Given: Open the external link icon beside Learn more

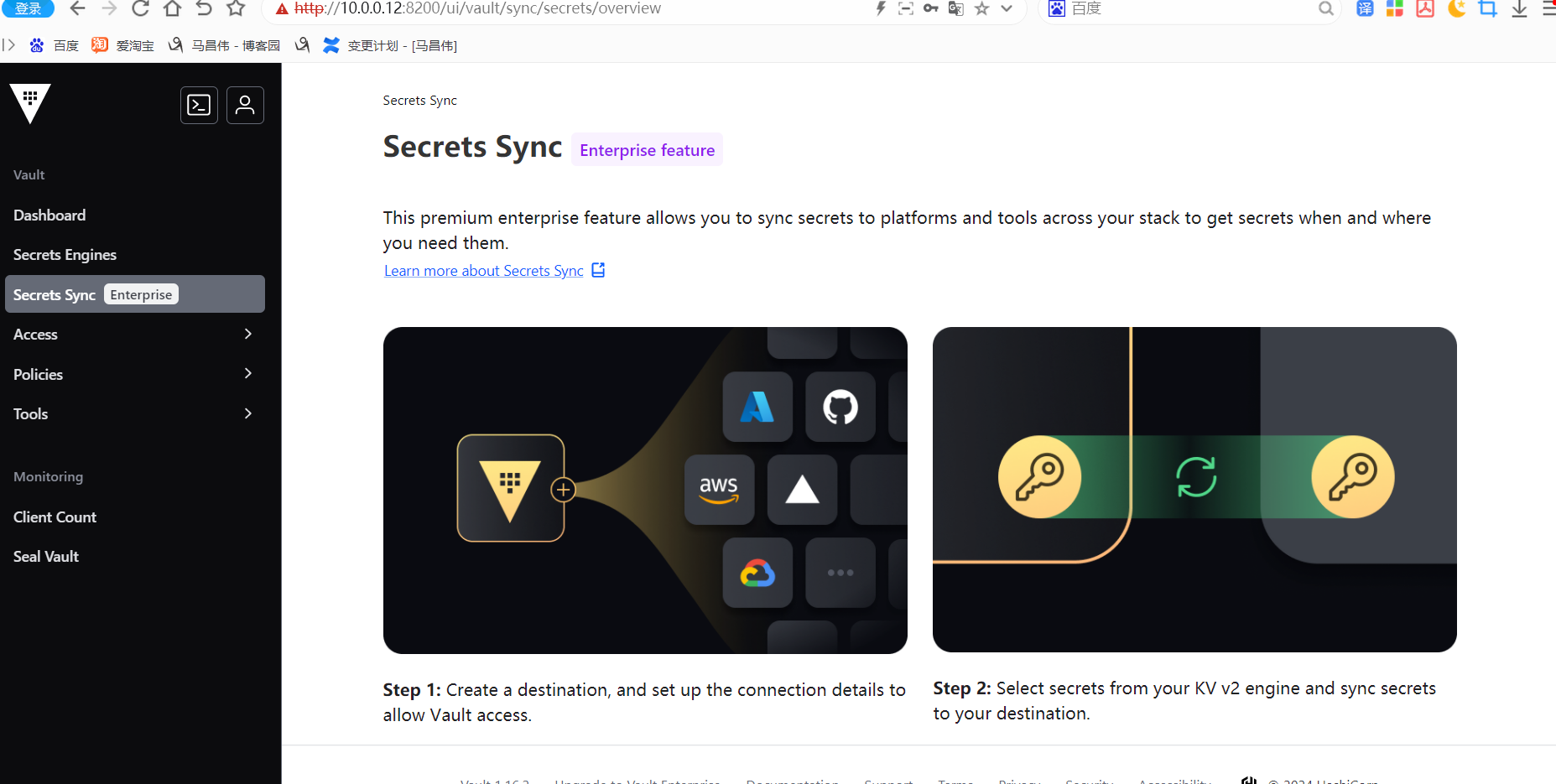Looking at the screenshot, I should [598, 270].
